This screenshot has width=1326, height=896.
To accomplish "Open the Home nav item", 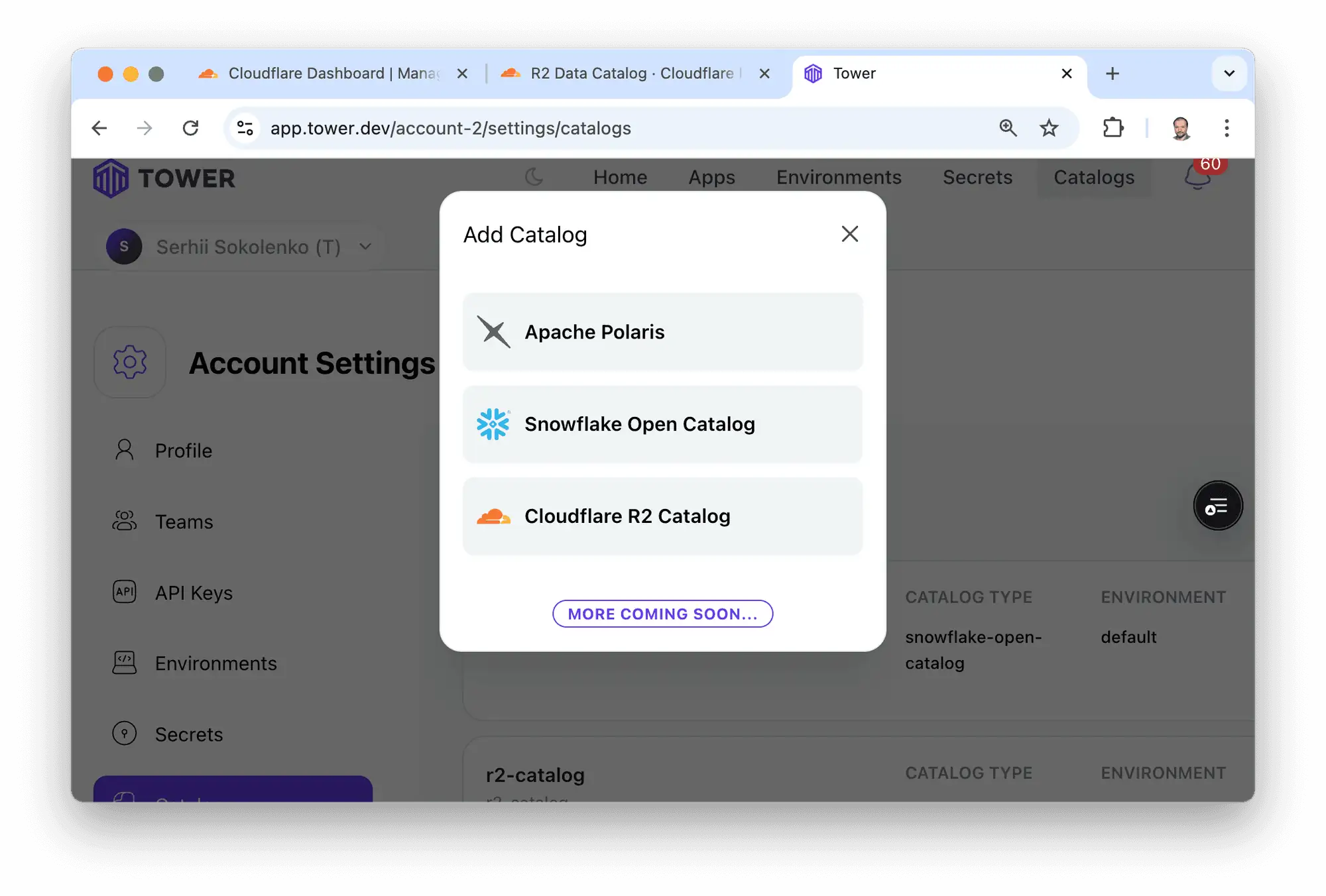I will (620, 177).
